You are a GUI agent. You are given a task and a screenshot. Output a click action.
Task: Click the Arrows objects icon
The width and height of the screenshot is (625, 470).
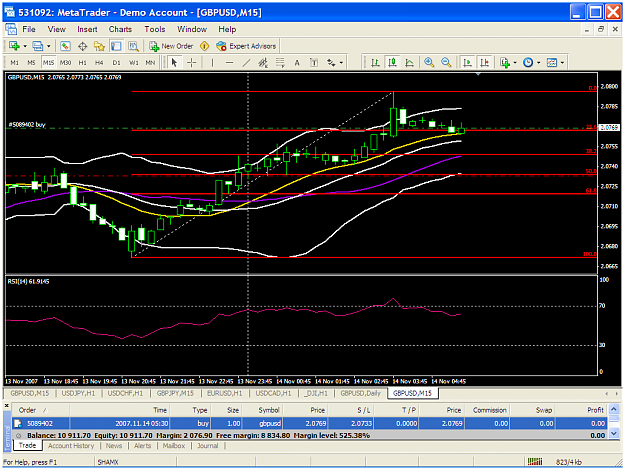point(331,63)
